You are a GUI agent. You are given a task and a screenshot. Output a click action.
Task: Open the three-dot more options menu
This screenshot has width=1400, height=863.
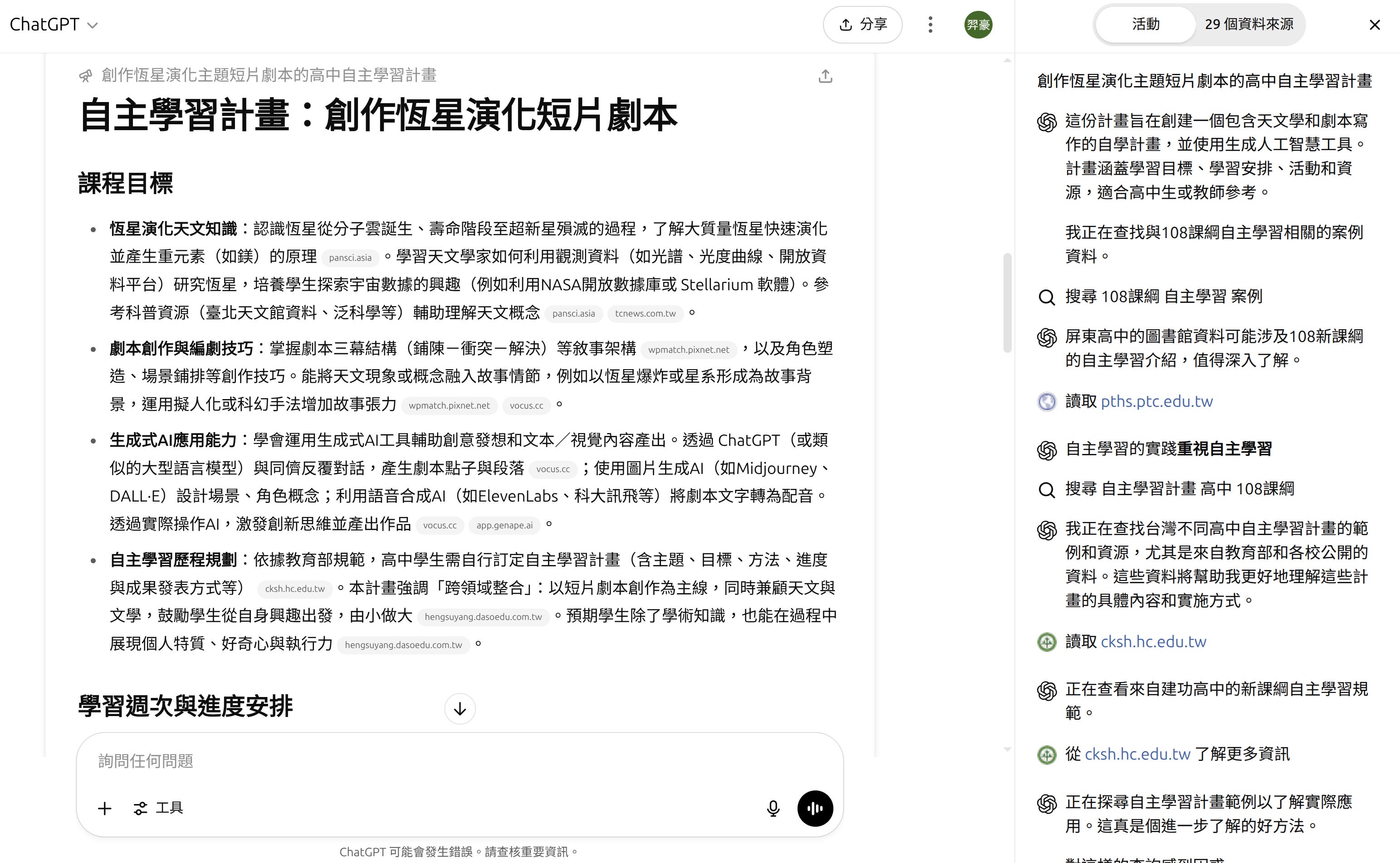point(930,24)
